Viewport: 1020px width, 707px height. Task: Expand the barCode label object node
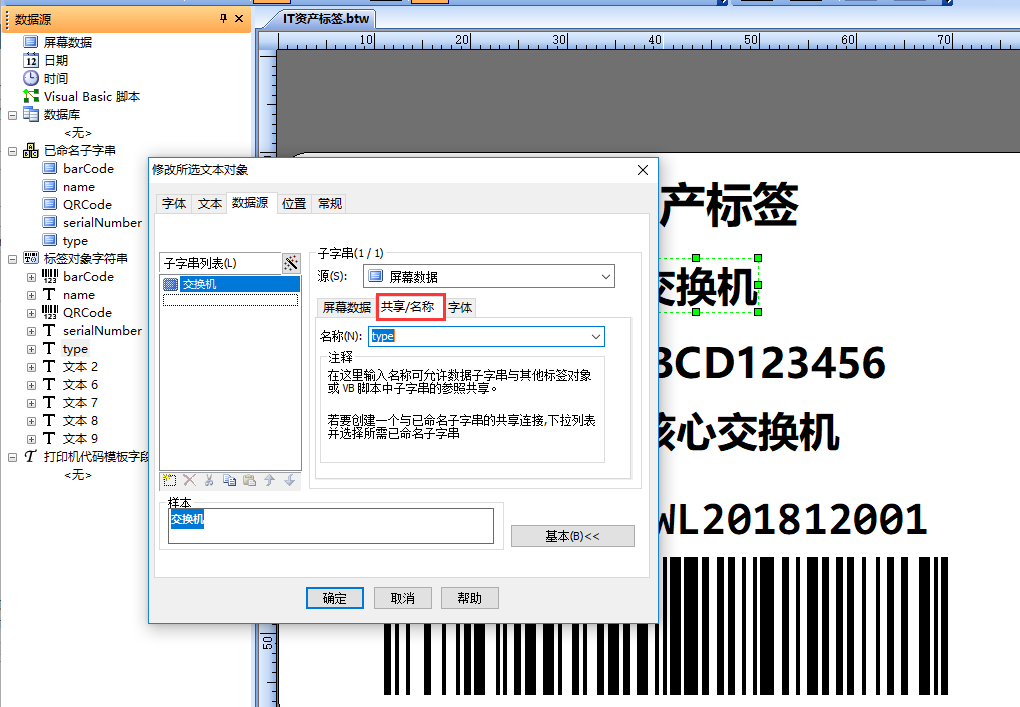click(x=31, y=277)
